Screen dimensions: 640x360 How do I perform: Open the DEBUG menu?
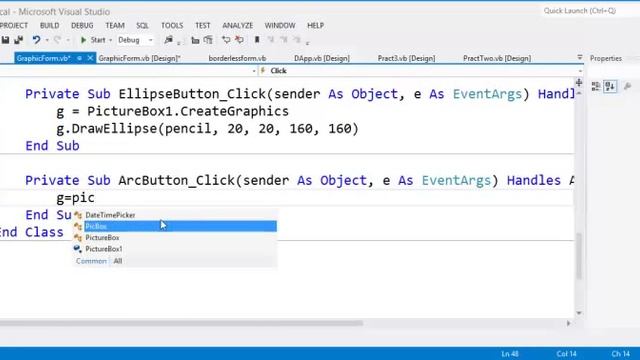pos(82,25)
